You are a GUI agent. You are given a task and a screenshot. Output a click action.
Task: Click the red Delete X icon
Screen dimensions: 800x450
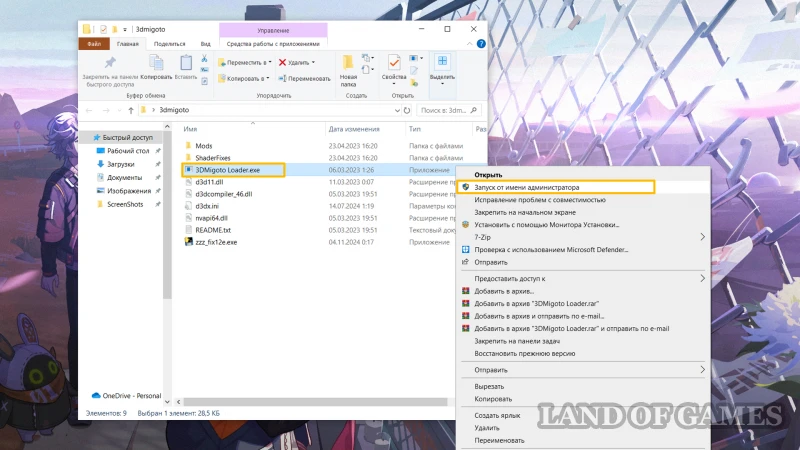click(282, 62)
